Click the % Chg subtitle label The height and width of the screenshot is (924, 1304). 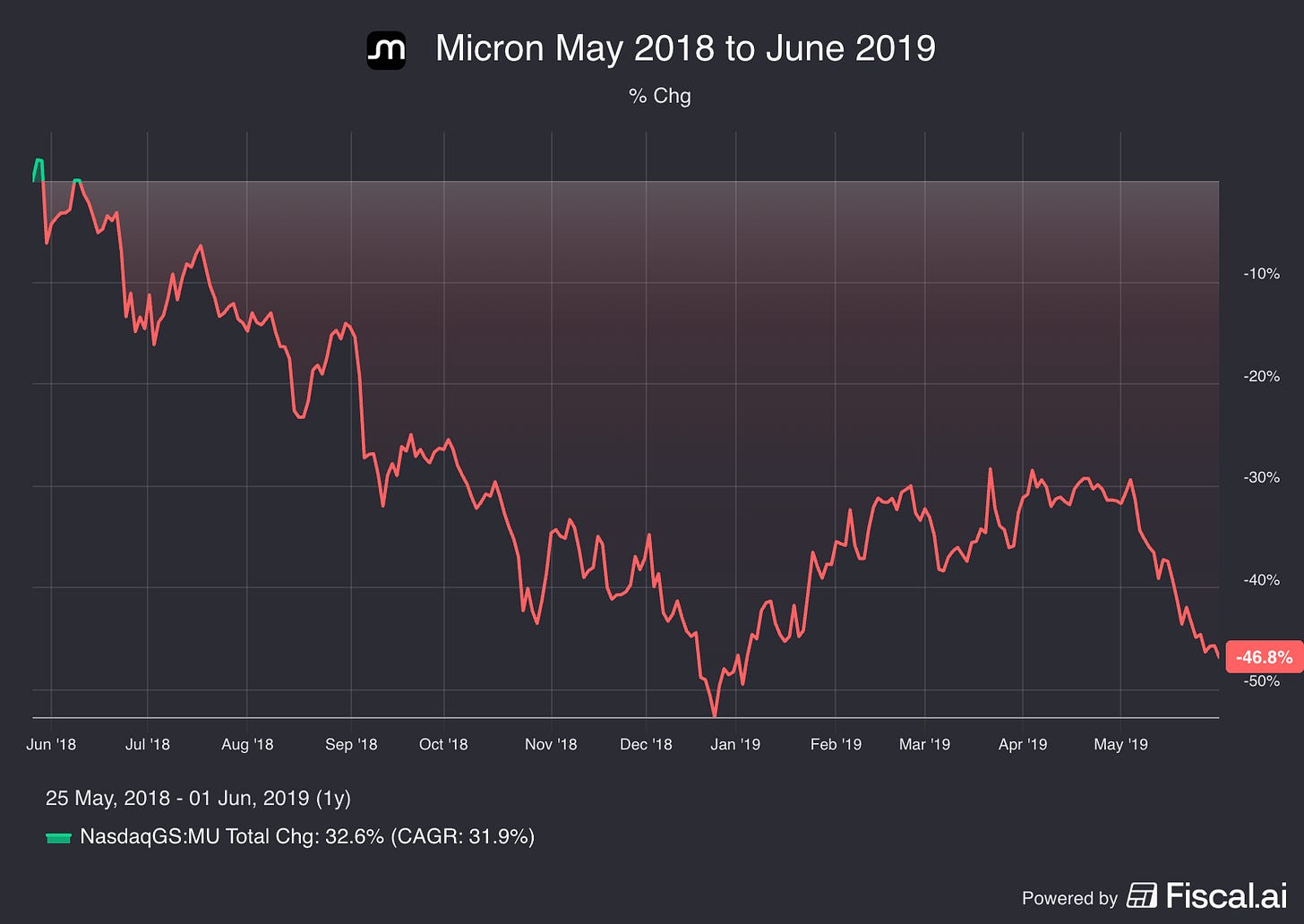[x=660, y=96]
